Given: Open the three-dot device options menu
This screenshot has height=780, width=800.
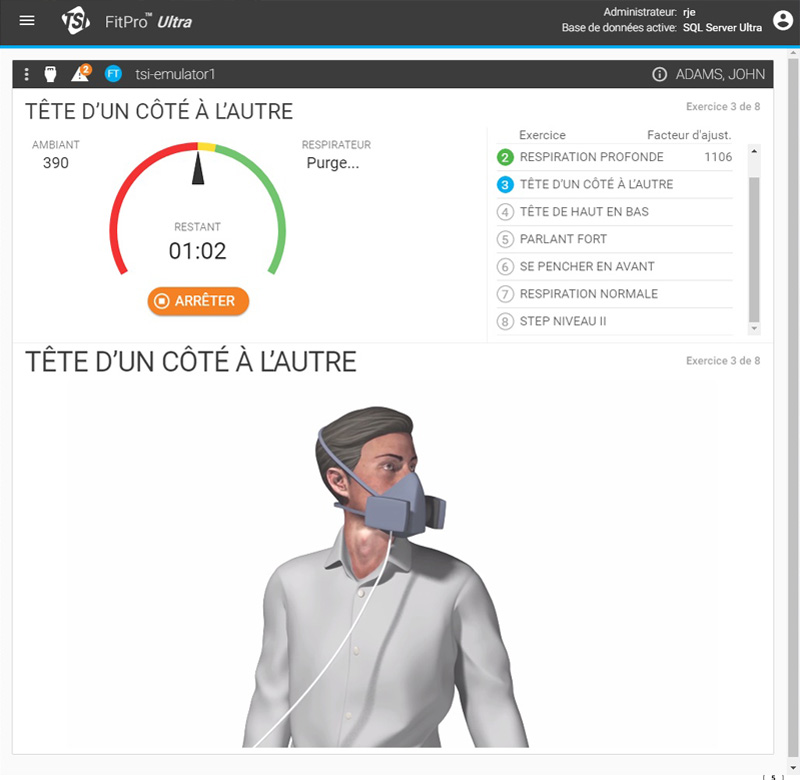Looking at the screenshot, I should (x=27, y=74).
